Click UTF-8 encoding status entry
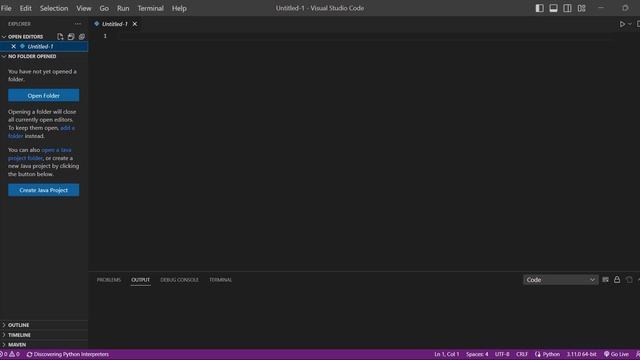 click(x=502, y=354)
